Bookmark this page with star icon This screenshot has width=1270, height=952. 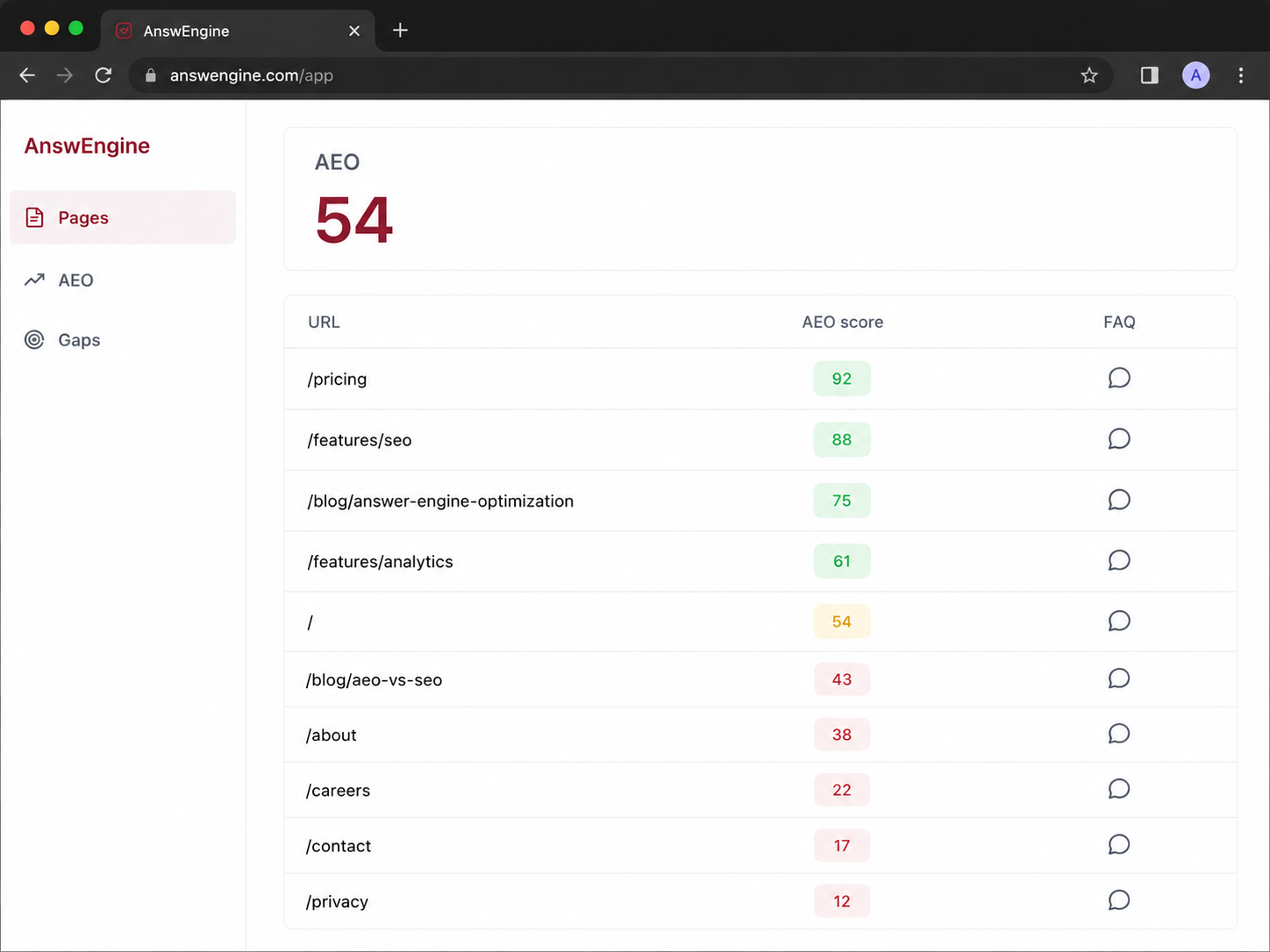click(x=1089, y=75)
